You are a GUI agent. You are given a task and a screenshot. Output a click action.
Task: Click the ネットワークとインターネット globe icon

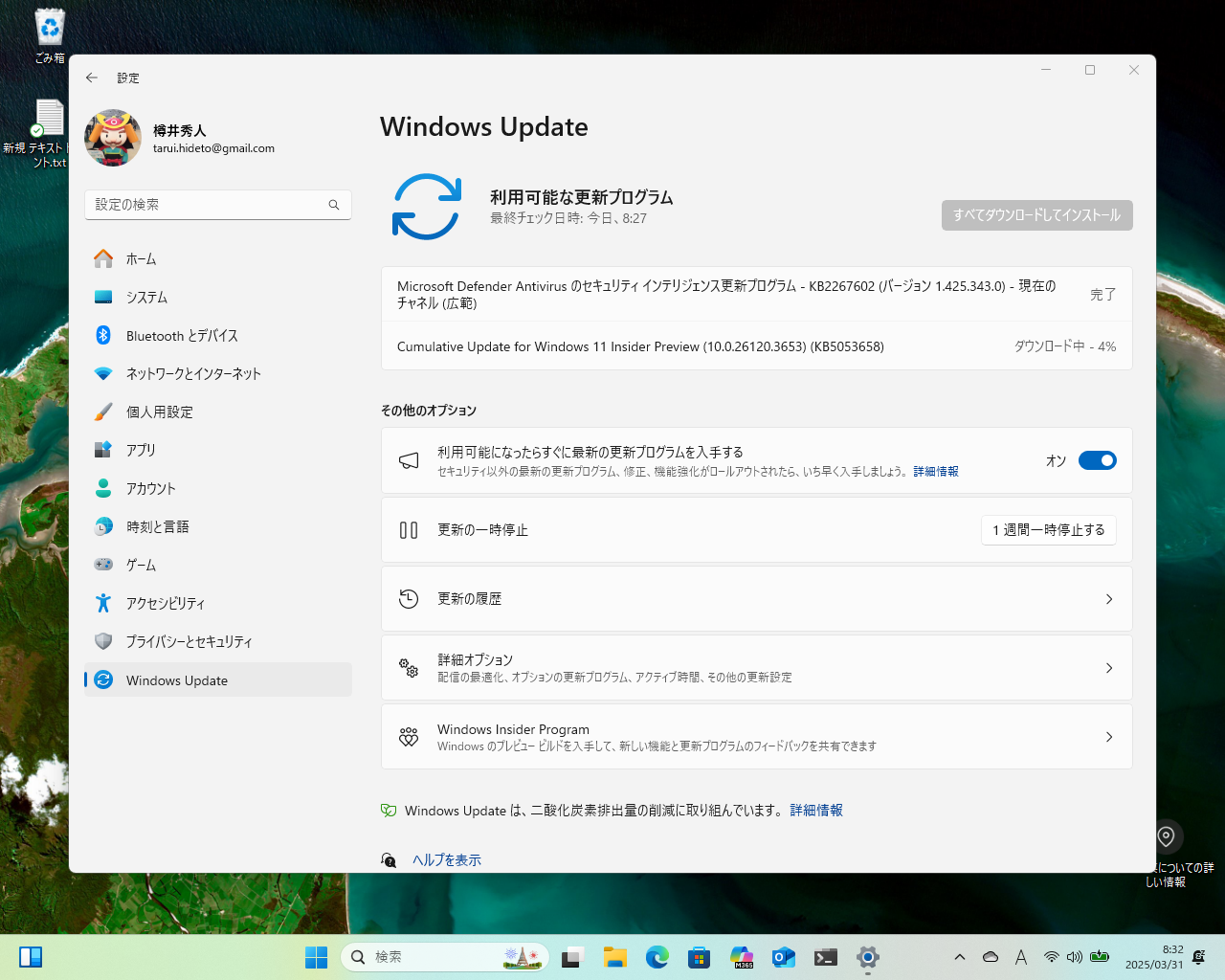[x=103, y=373]
